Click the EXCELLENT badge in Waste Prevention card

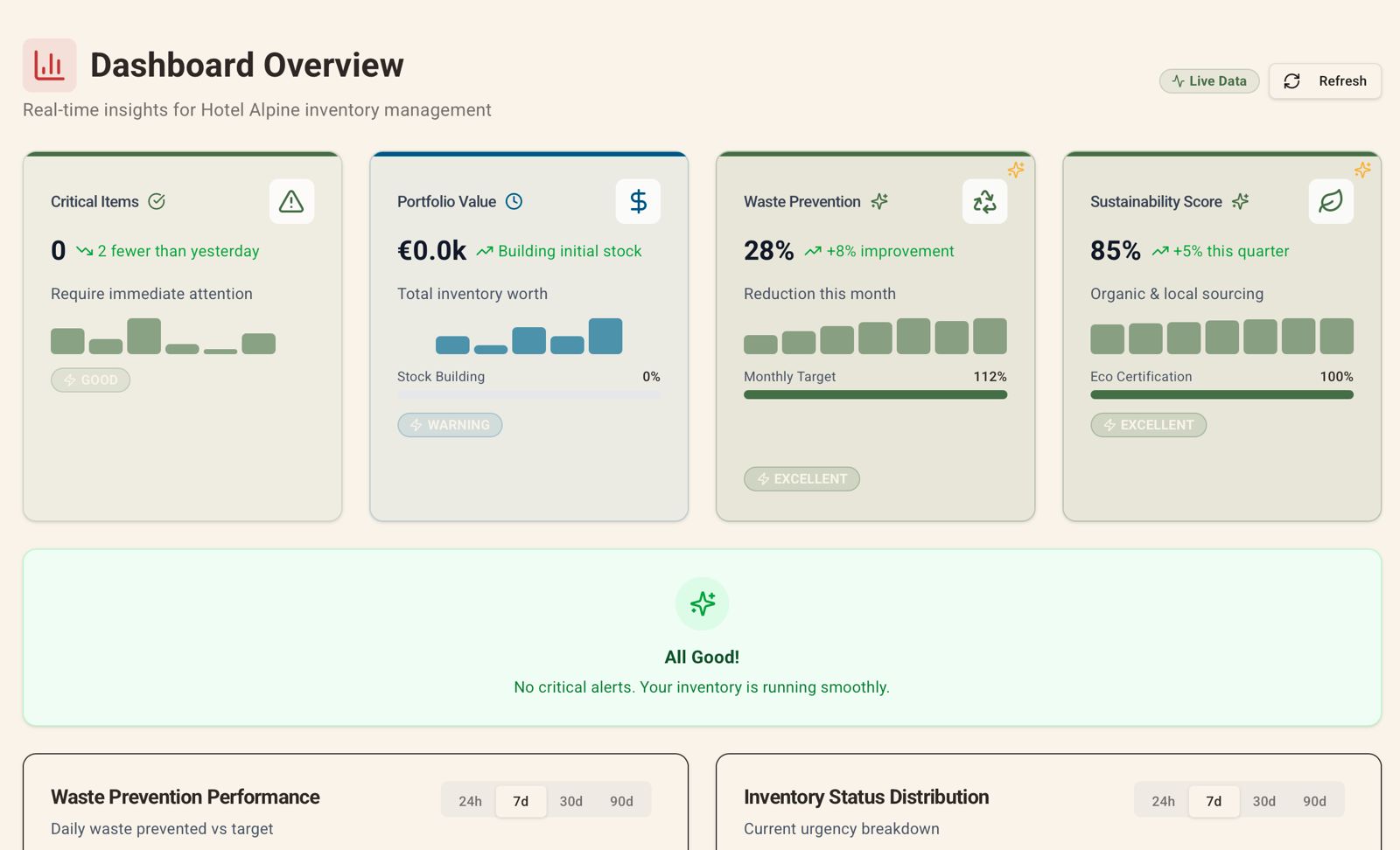pos(801,479)
